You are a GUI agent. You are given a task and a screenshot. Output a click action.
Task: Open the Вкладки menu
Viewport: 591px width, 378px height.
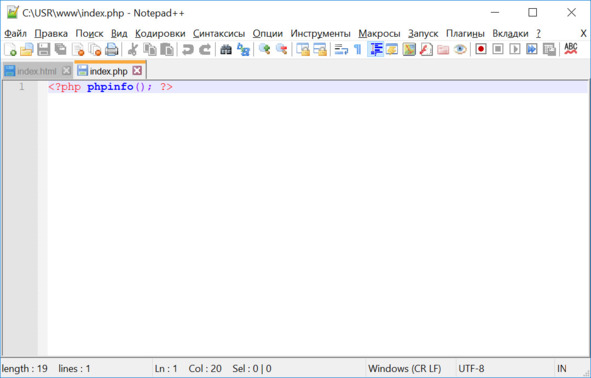pos(510,34)
